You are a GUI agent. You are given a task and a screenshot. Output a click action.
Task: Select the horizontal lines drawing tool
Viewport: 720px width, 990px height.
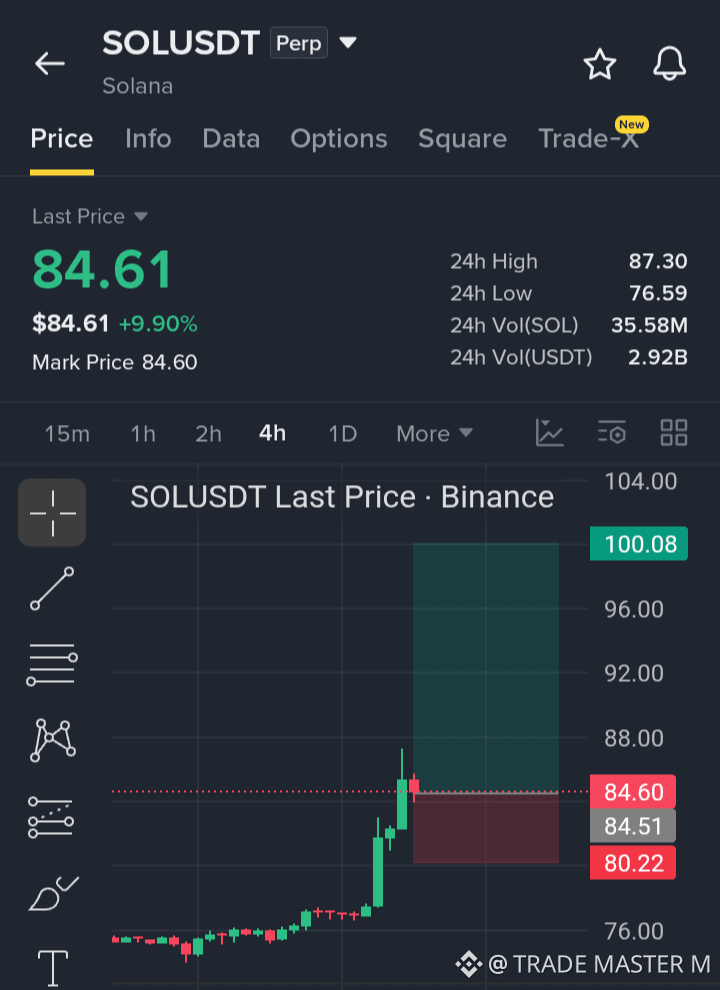(x=52, y=665)
